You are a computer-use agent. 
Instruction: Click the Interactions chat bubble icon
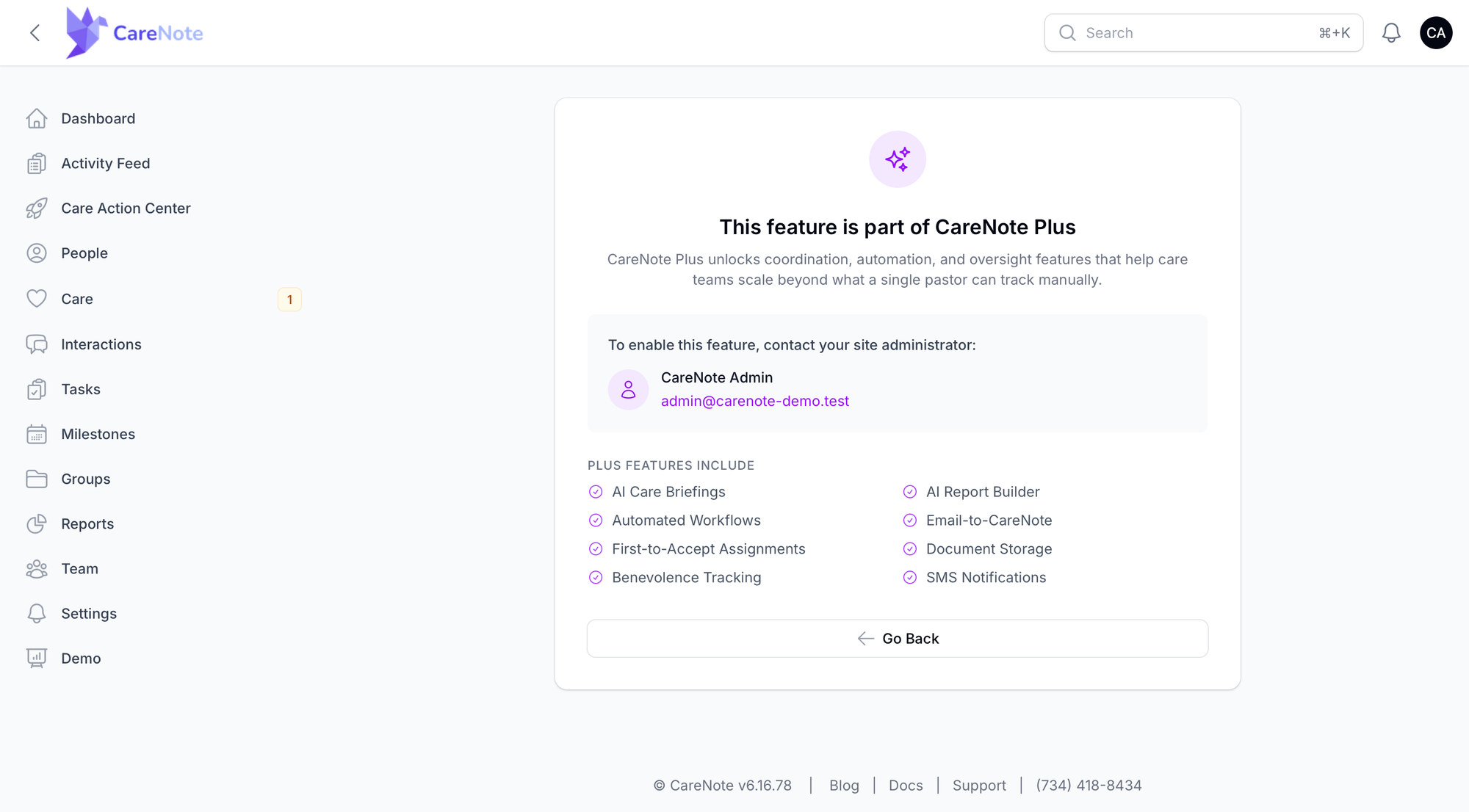click(37, 344)
